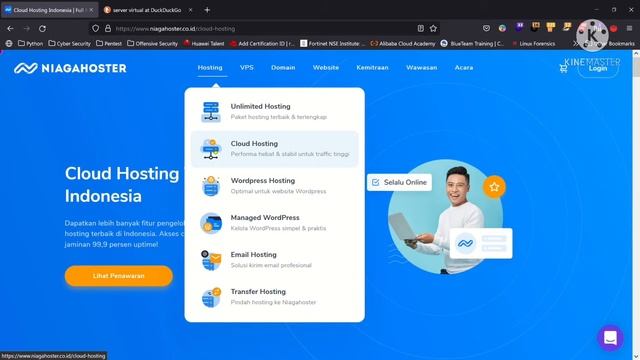Click the Managed WordPress icon
The width and height of the screenshot is (640, 360).
coord(211,223)
